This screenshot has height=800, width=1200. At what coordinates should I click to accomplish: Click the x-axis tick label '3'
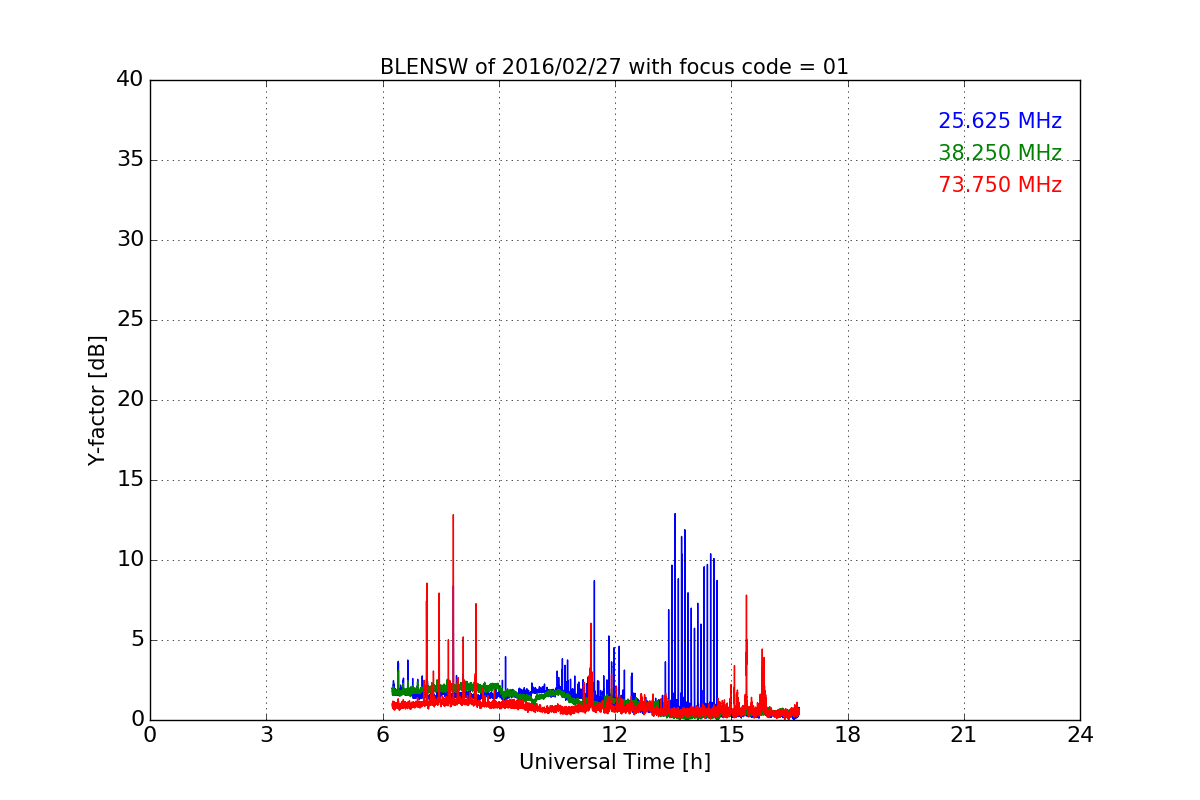266,735
